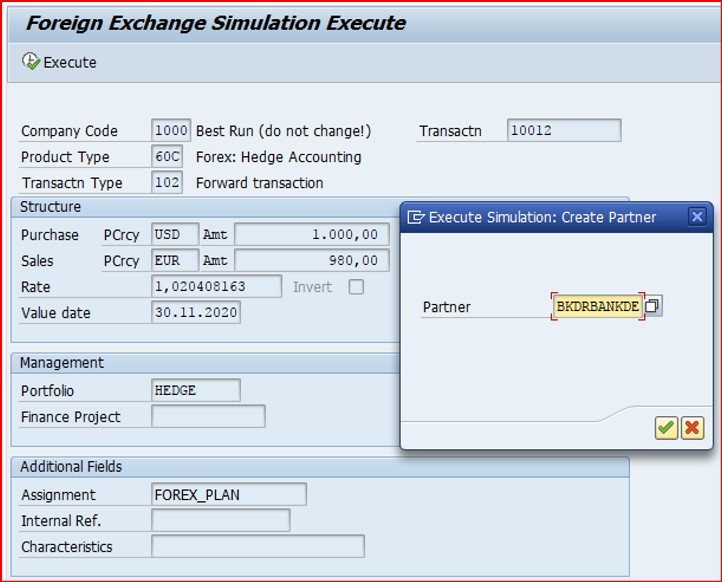This screenshot has height=582, width=722.
Task: Click the Partner label in dialog
Action: click(x=447, y=307)
